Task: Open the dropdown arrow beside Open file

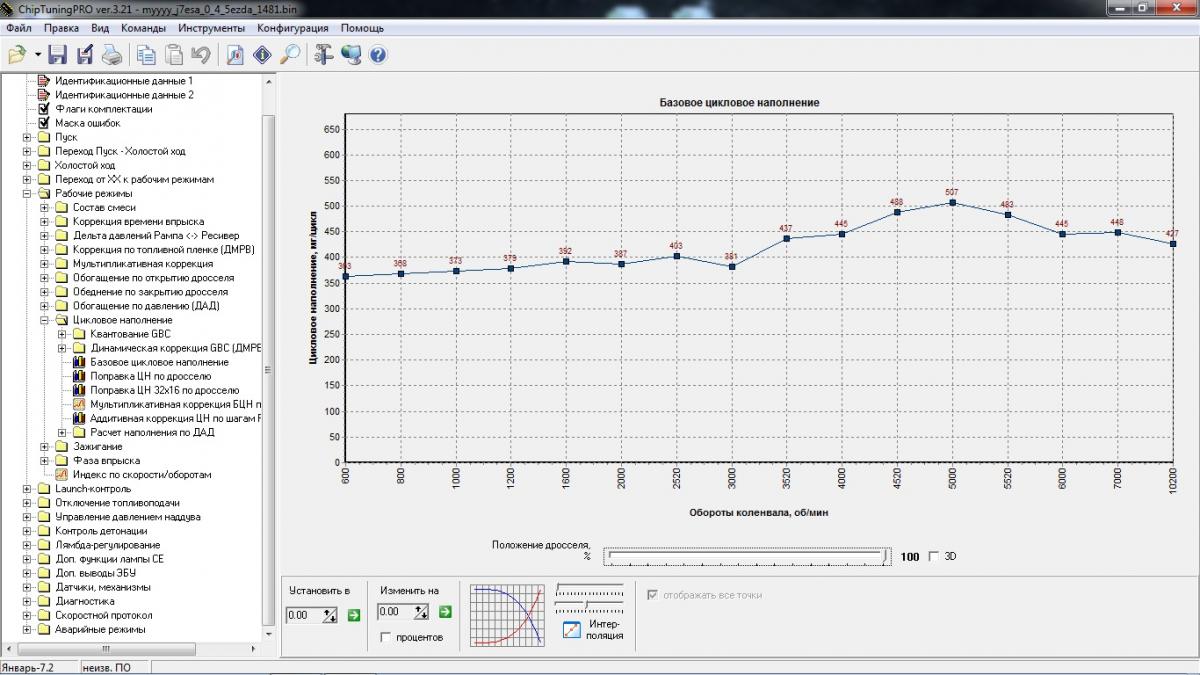Action: [37, 54]
